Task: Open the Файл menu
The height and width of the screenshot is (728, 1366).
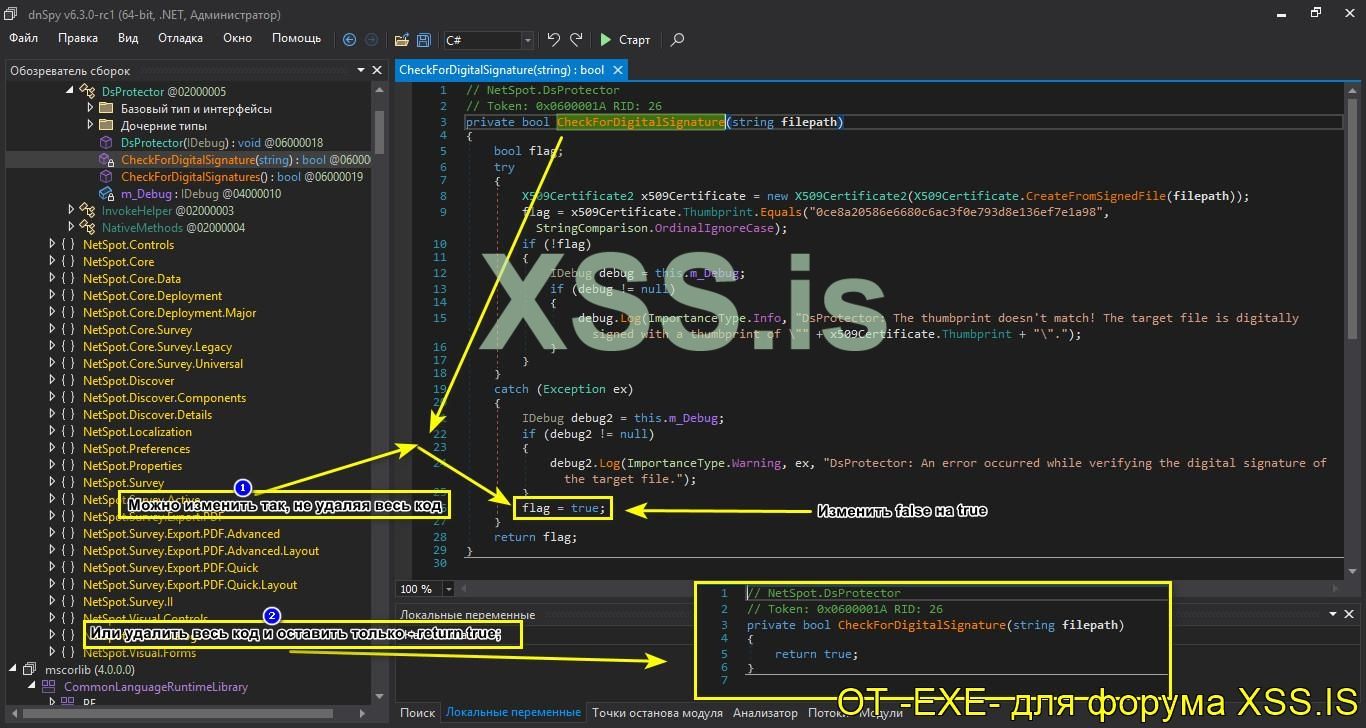Action: (x=24, y=38)
